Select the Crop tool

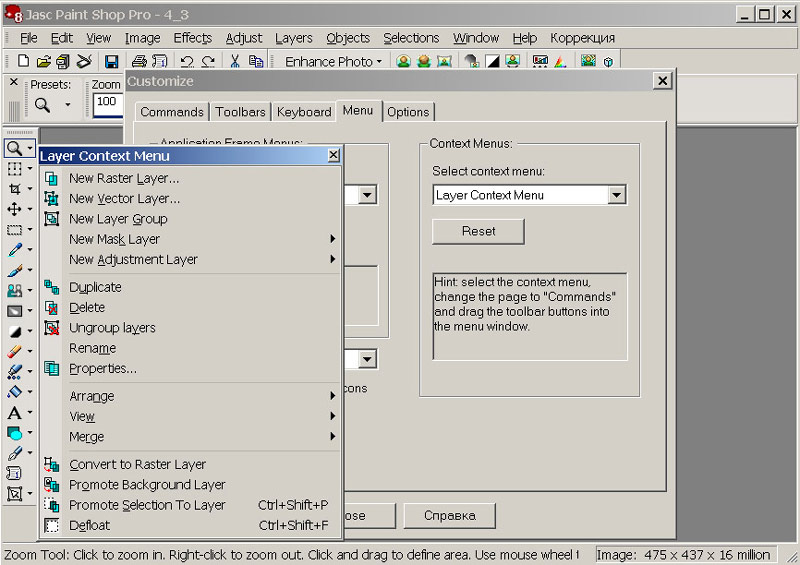click(x=14, y=189)
